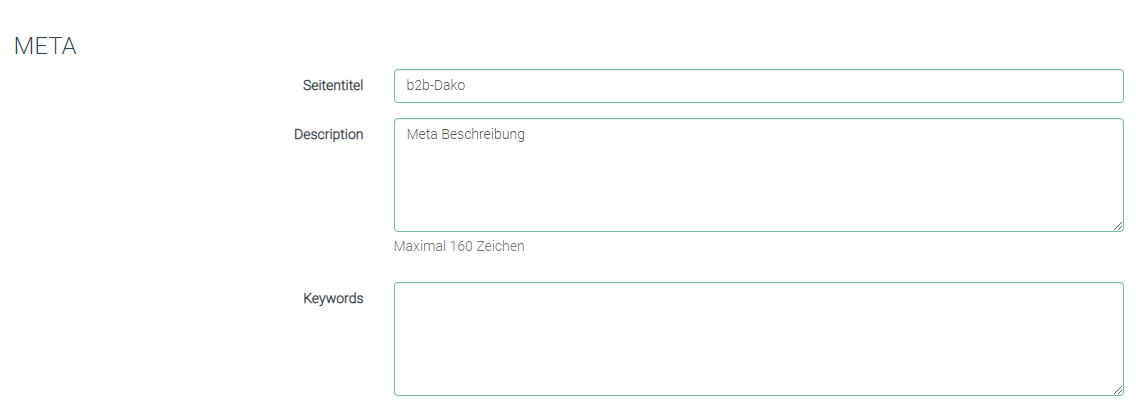Click the Seitentitel input field

pos(758,86)
